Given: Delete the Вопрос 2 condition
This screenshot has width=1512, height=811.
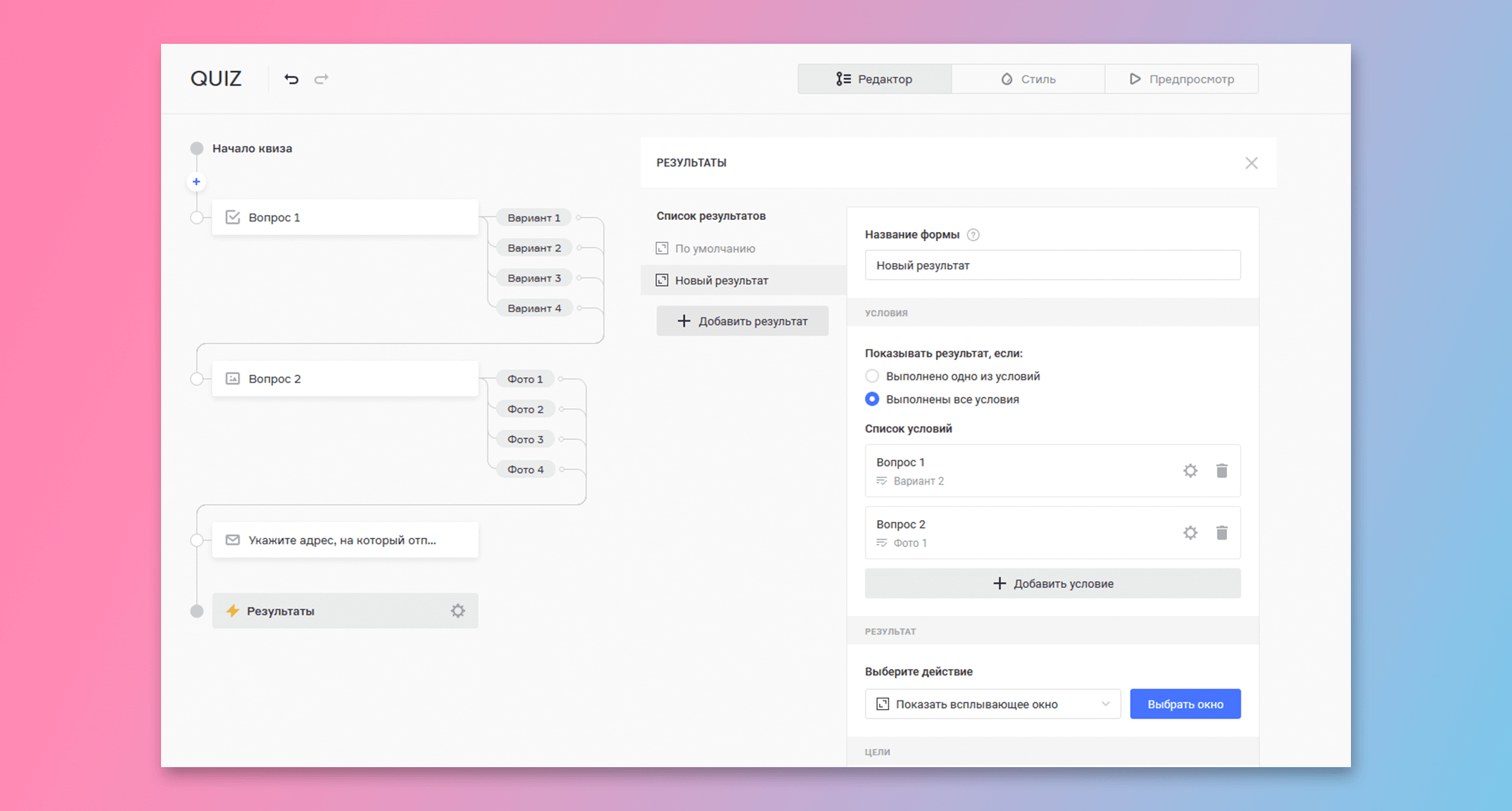Looking at the screenshot, I should pyautogui.click(x=1222, y=533).
